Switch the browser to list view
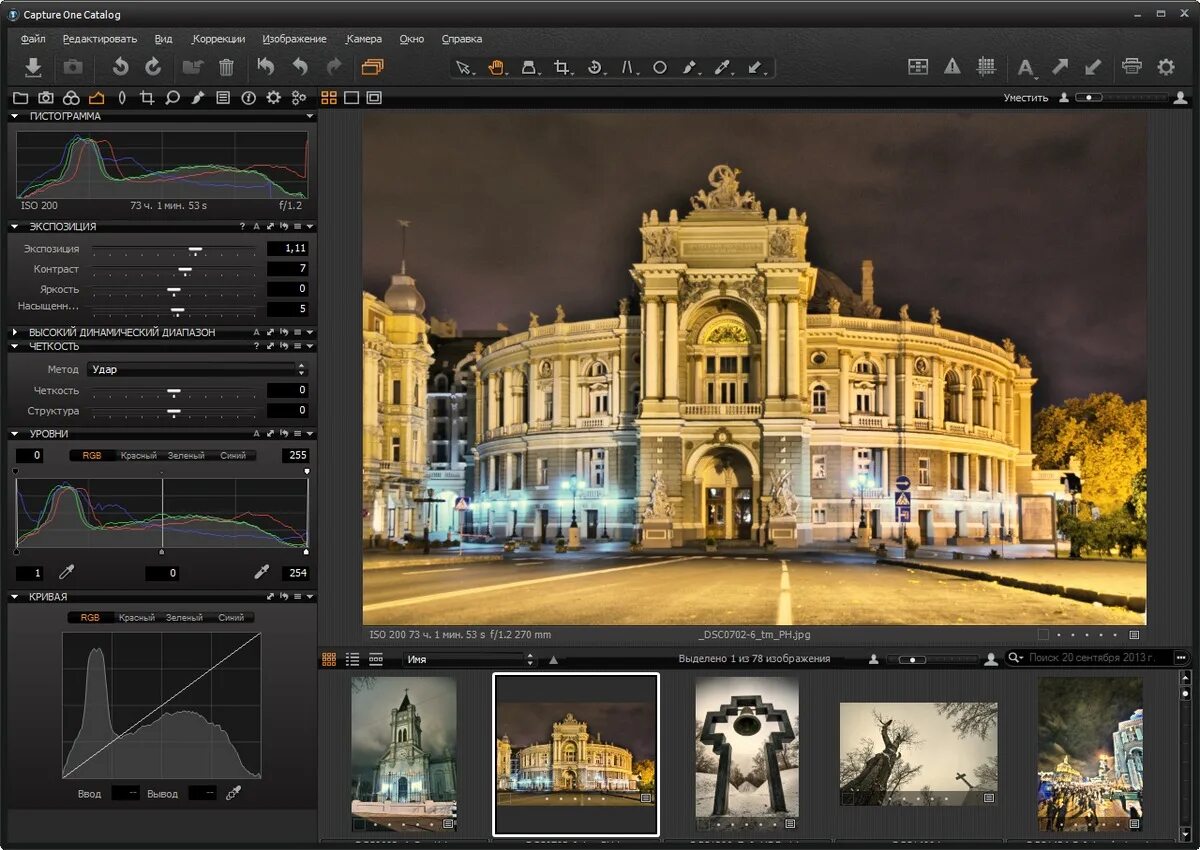 click(x=352, y=659)
